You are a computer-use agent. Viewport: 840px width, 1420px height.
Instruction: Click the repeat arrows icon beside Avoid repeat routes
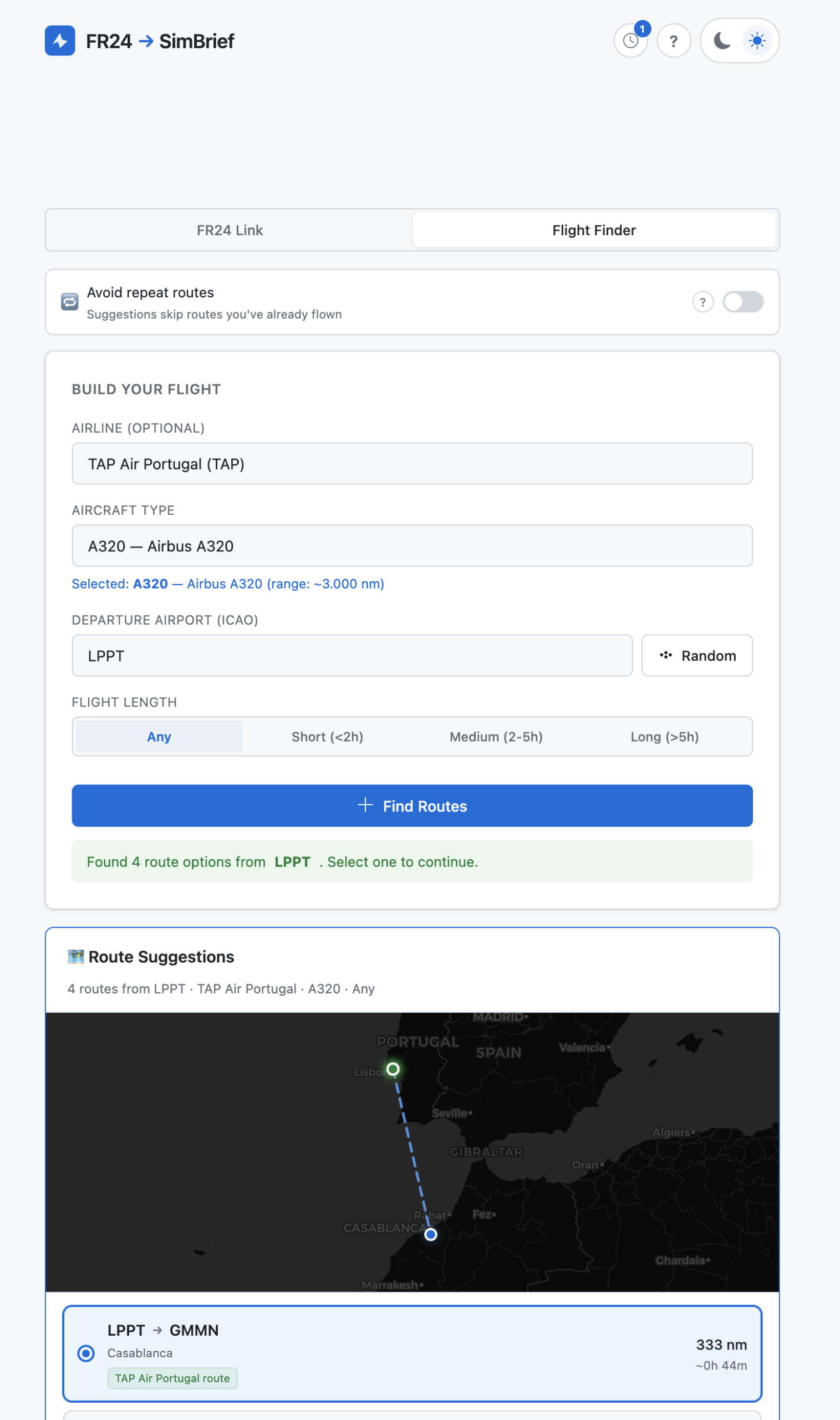pos(70,302)
